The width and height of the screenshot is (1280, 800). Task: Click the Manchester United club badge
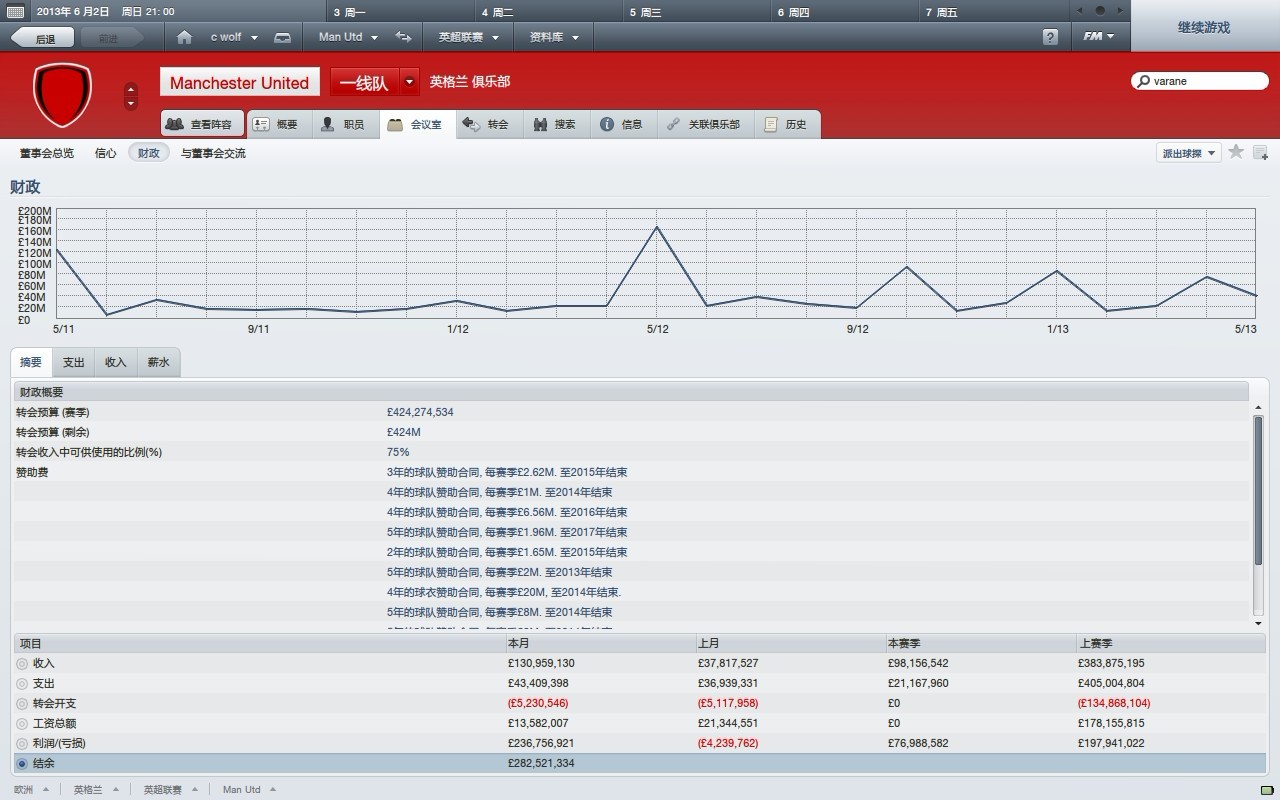62,95
